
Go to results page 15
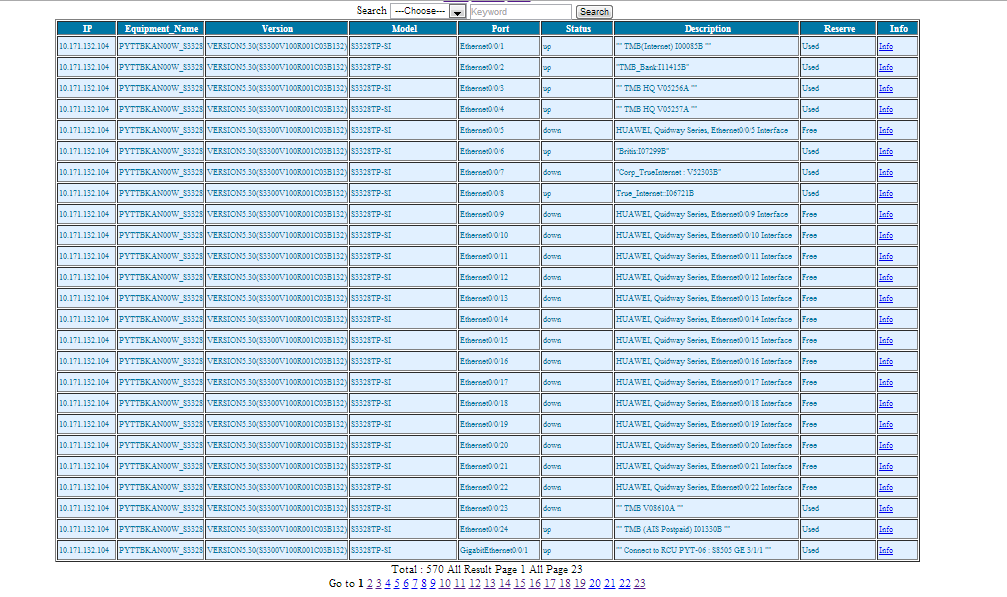(x=520, y=584)
